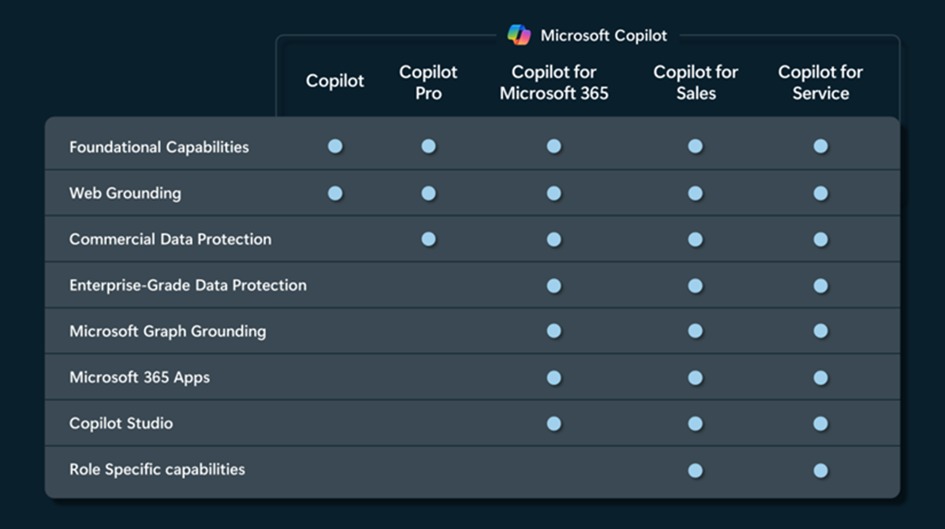The height and width of the screenshot is (529, 945).
Task: Click Microsoft 365 Apps dot for Service
Action: pos(820,378)
